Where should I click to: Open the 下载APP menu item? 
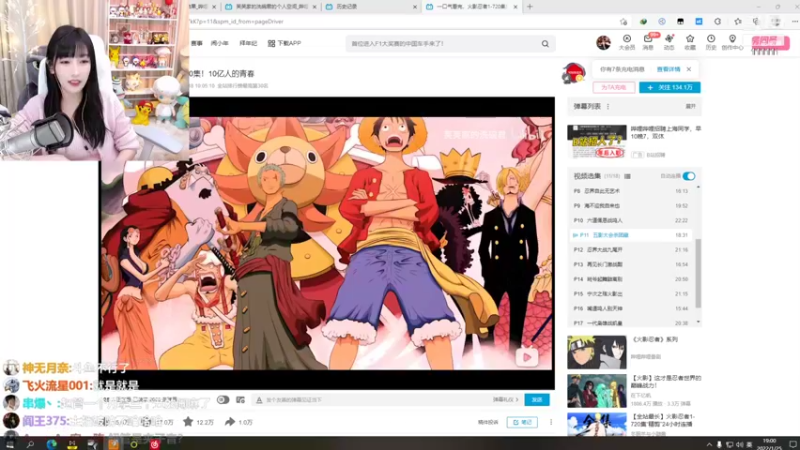pos(284,43)
